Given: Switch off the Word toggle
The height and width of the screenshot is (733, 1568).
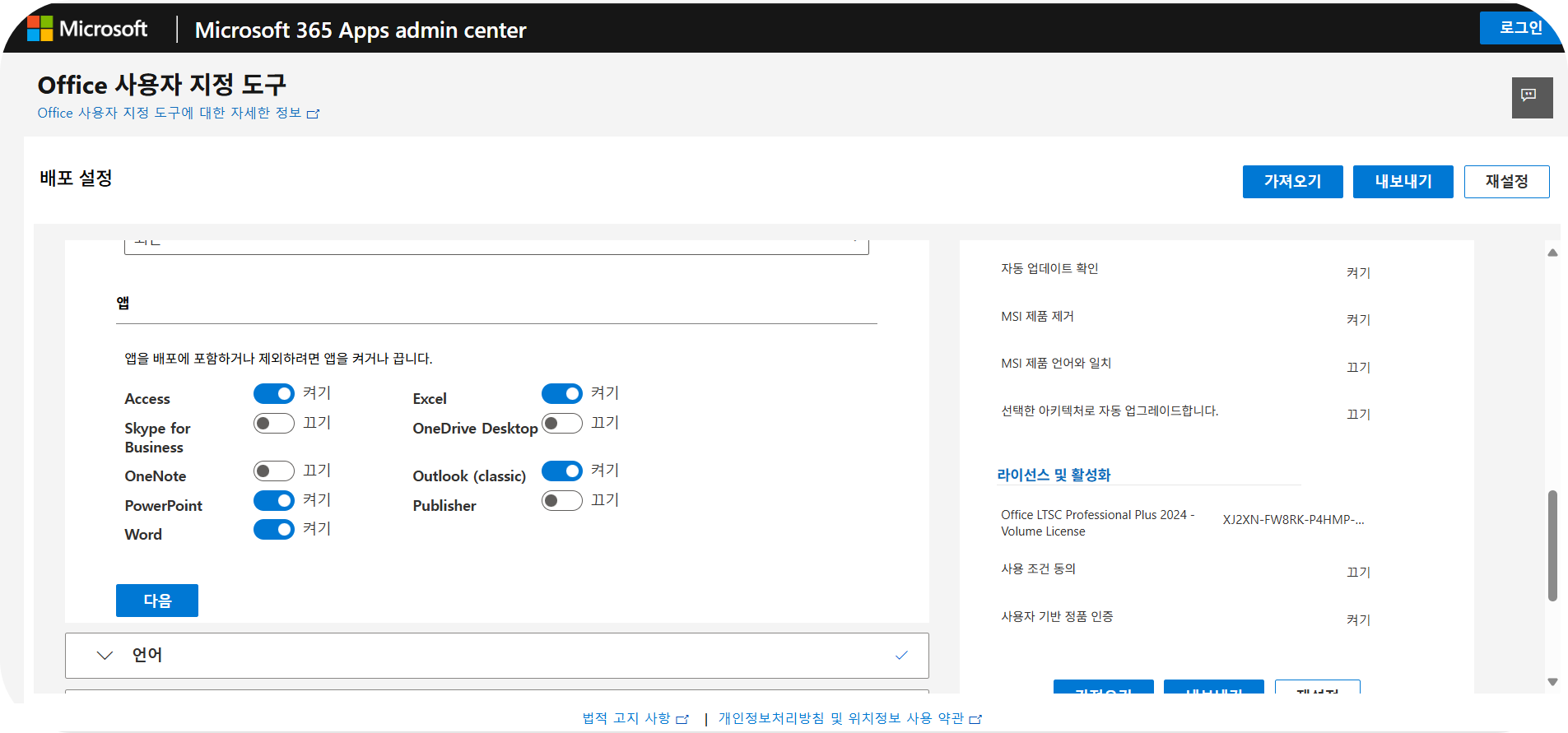Looking at the screenshot, I should tap(274, 529).
